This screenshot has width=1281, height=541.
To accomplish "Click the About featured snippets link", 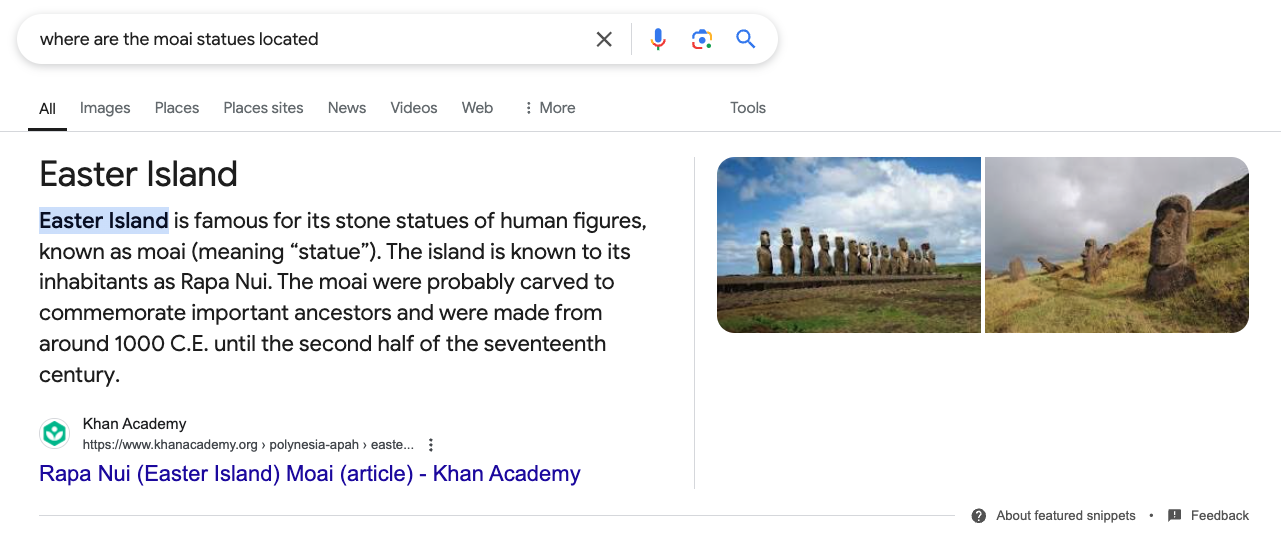I will [x=1066, y=516].
